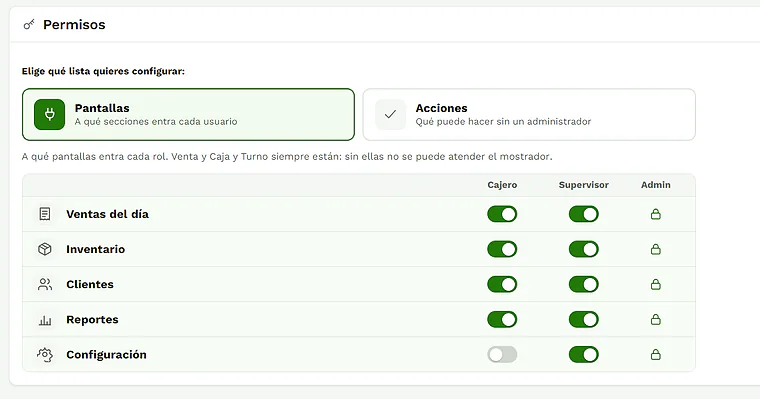This screenshot has height=399, width=760.
Task: Click the green plug icon in Pantallas
Action: [49, 114]
